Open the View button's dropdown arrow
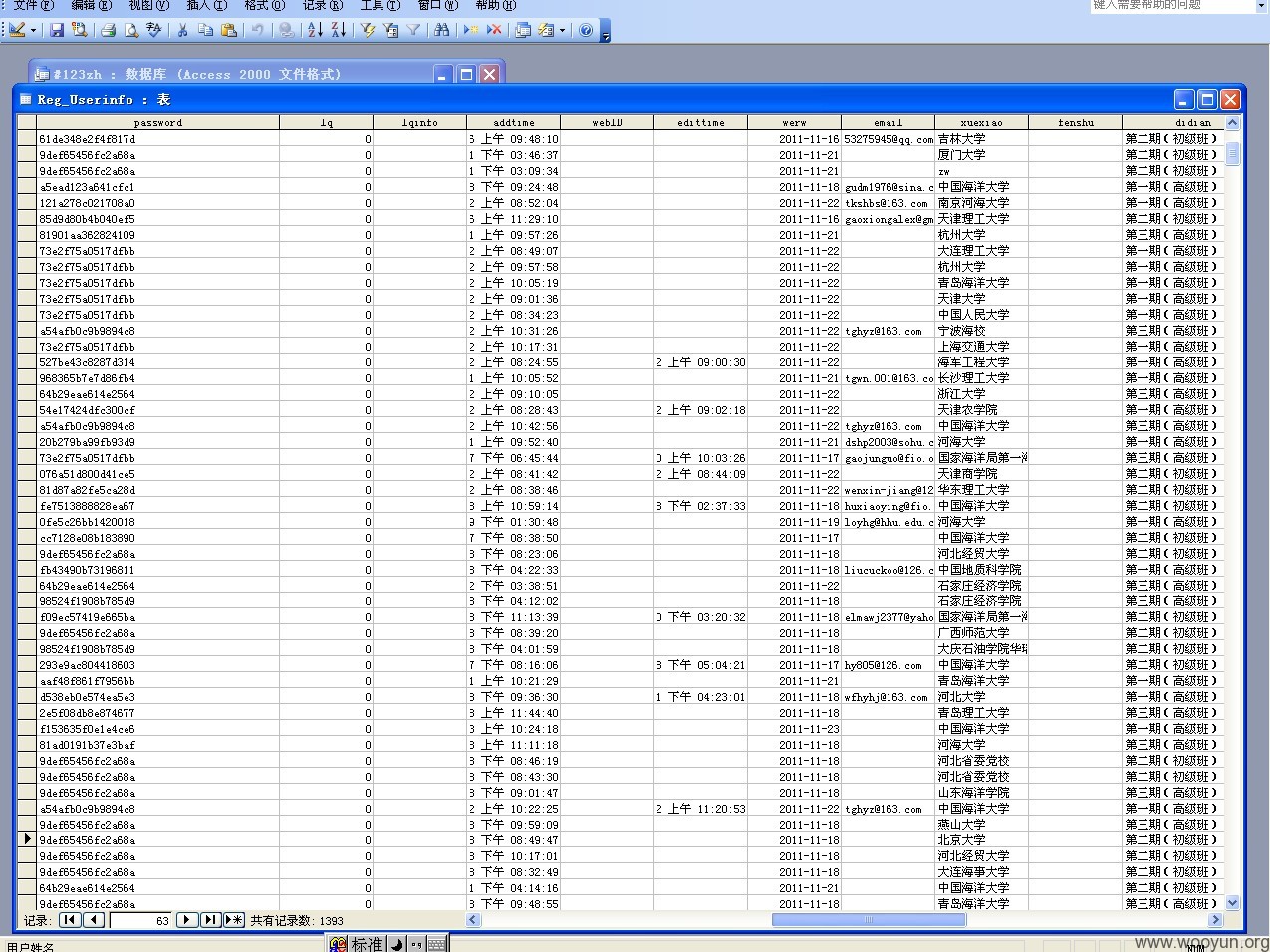This screenshot has width=1270, height=952. (x=33, y=30)
